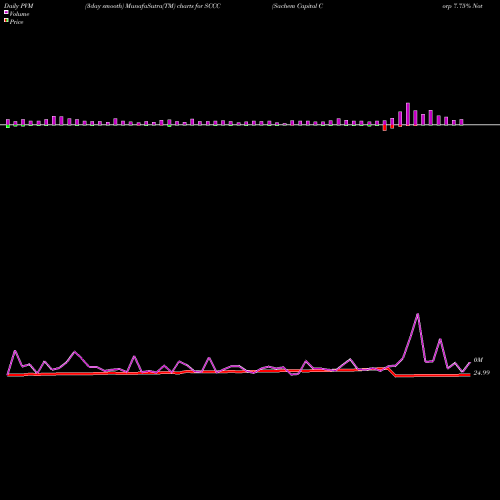
Task: Click the MunafaSutra charts for SCCC heading
Action: tap(153, 6)
